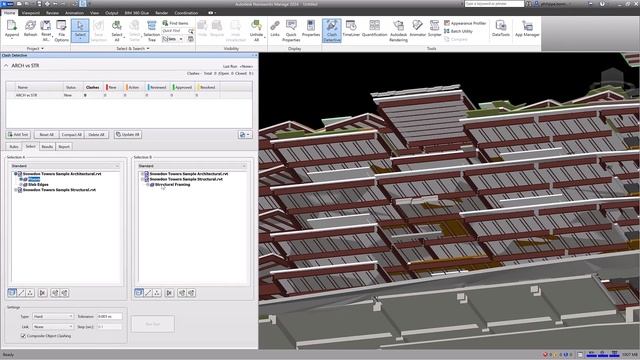
Task: Open the Selection Tree panel
Action: coord(151,31)
